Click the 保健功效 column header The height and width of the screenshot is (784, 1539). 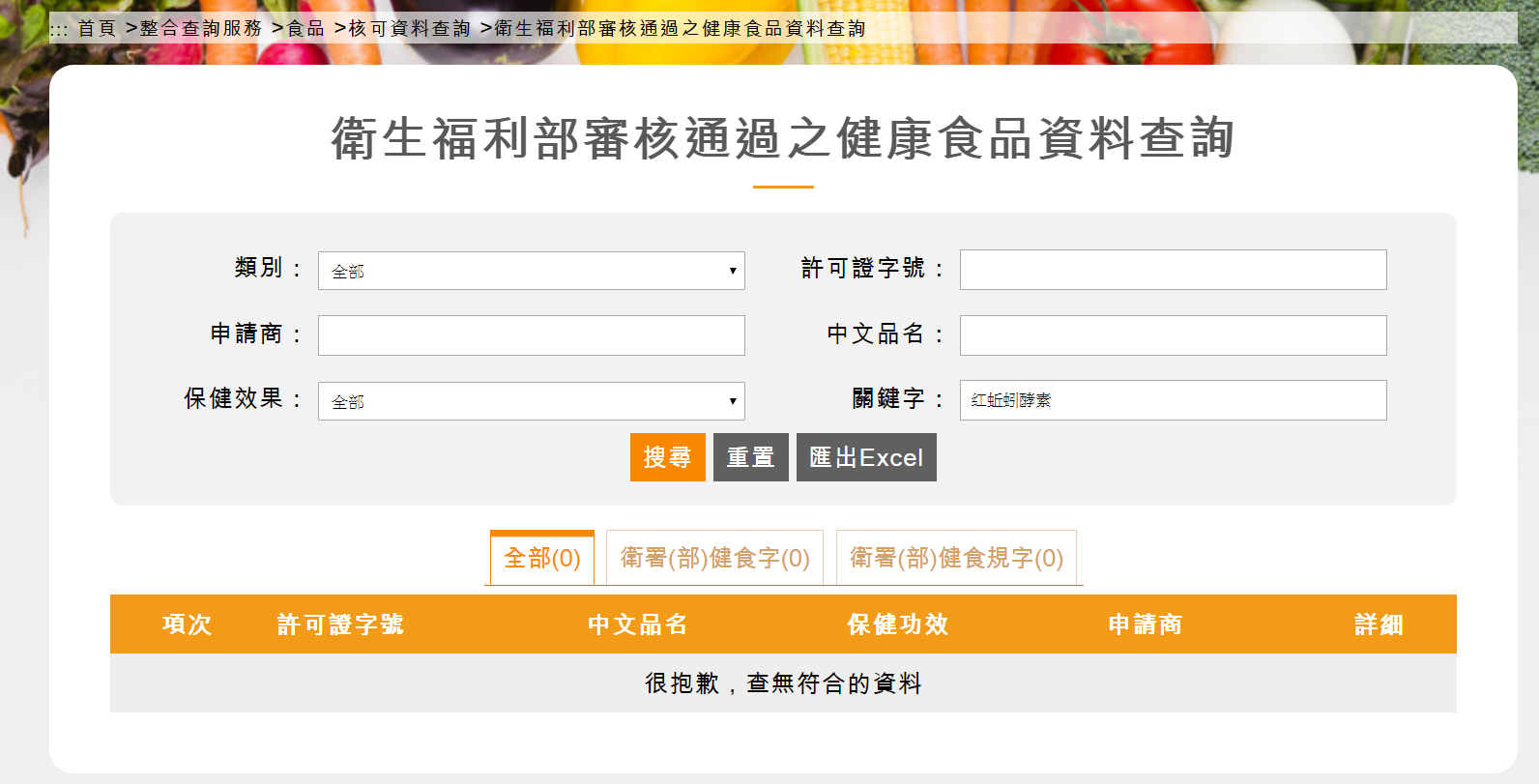pyautogui.click(x=897, y=624)
